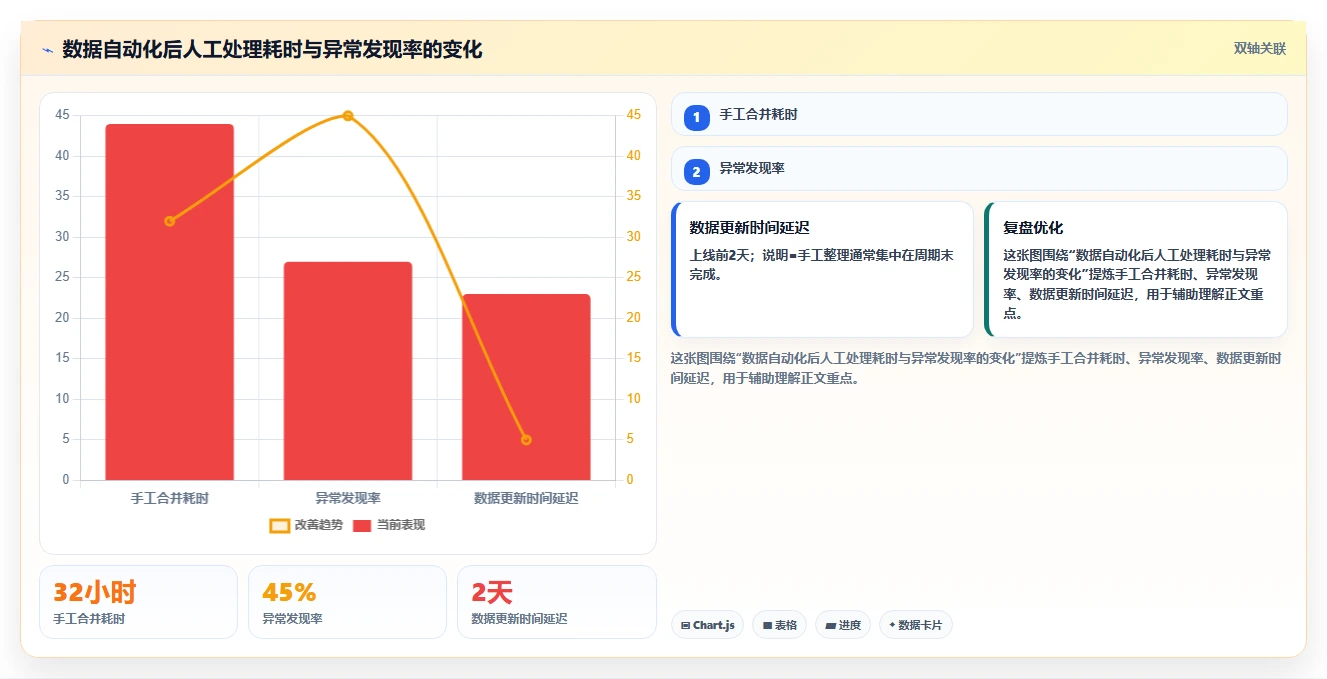This screenshot has width=1327, height=679.
Task: Click the 数据卡片 tag chip
Action: (x=916, y=625)
